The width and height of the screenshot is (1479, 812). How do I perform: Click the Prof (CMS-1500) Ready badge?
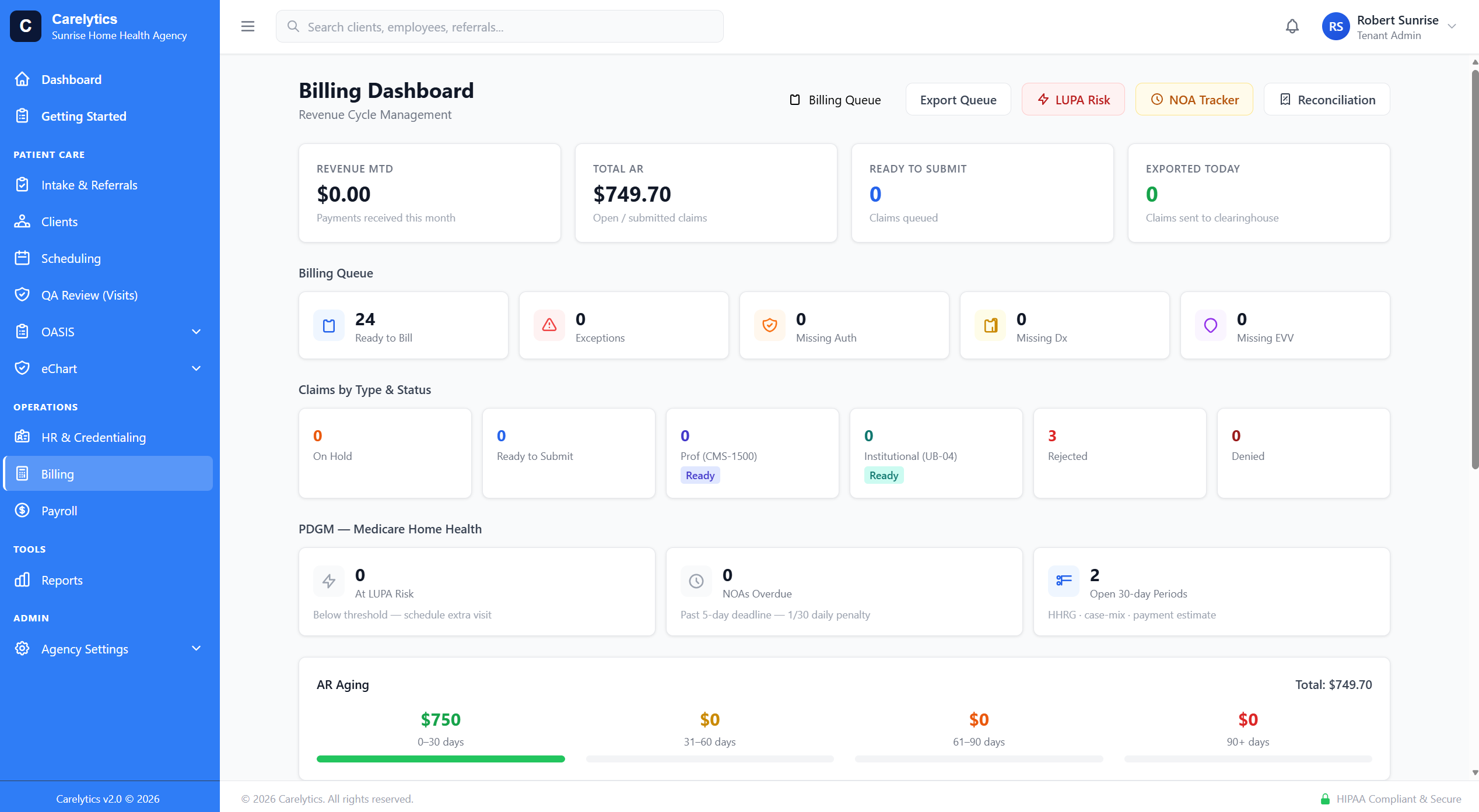(x=700, y=475)
